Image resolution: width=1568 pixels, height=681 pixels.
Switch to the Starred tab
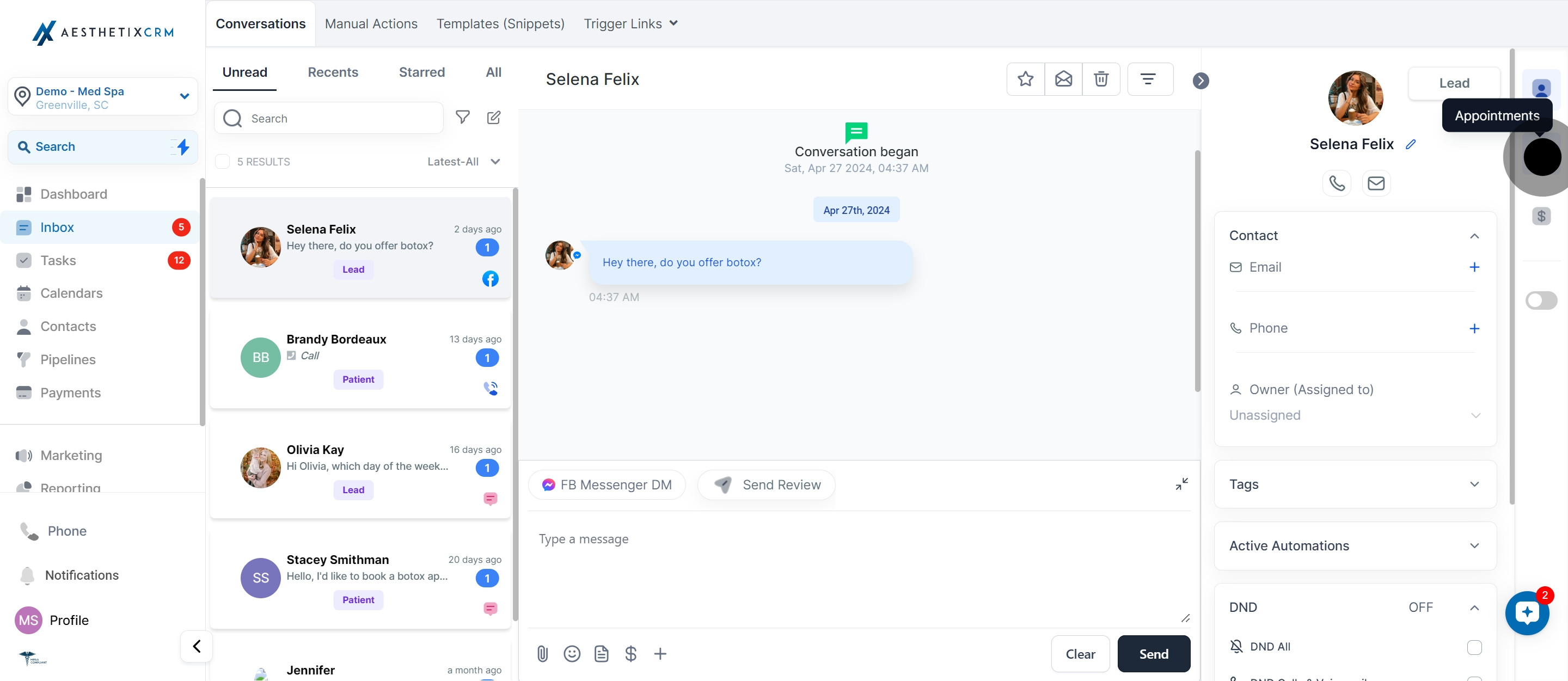[x=421, y=72]
